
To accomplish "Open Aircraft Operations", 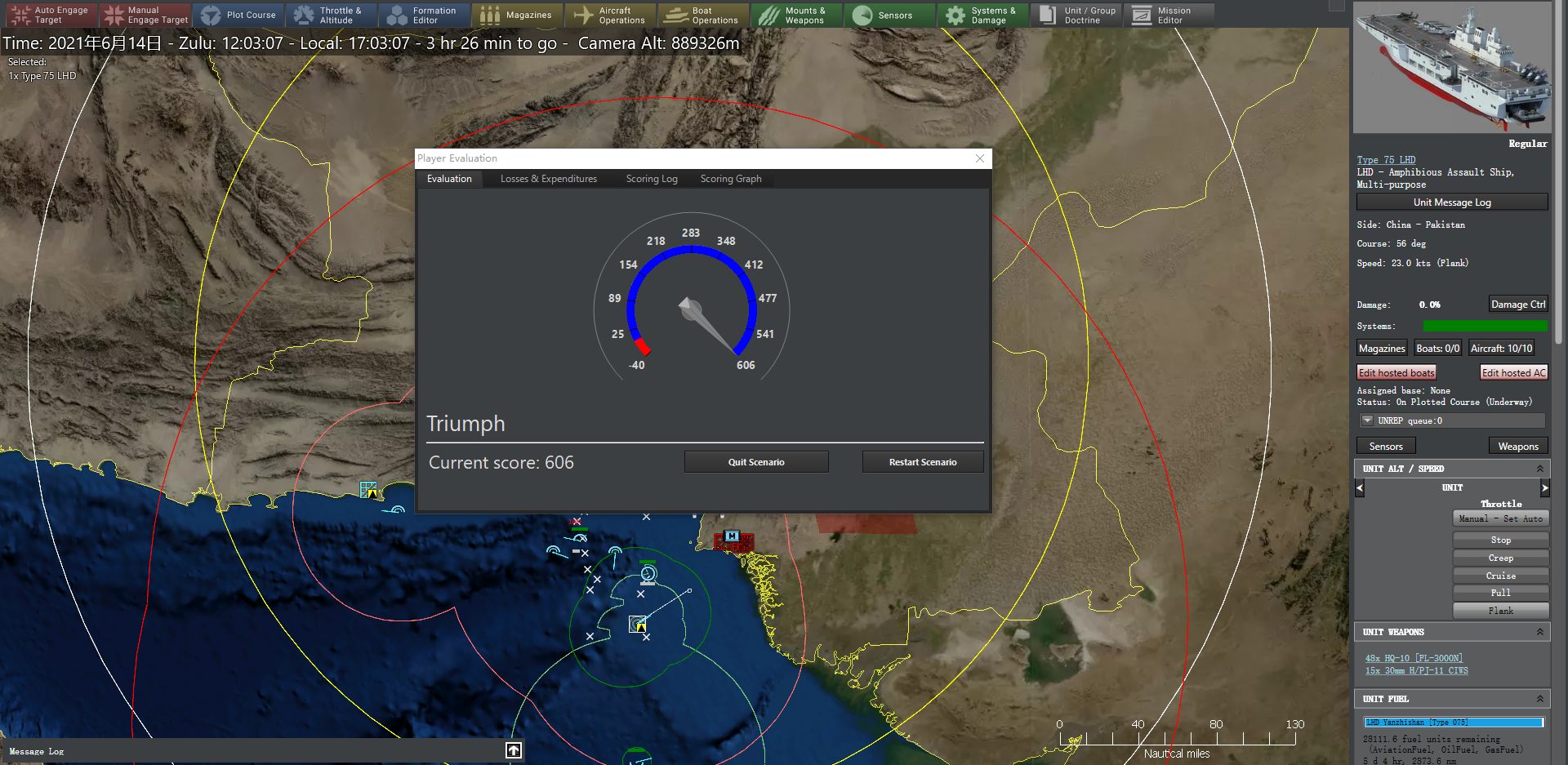I will pos(610,15).
